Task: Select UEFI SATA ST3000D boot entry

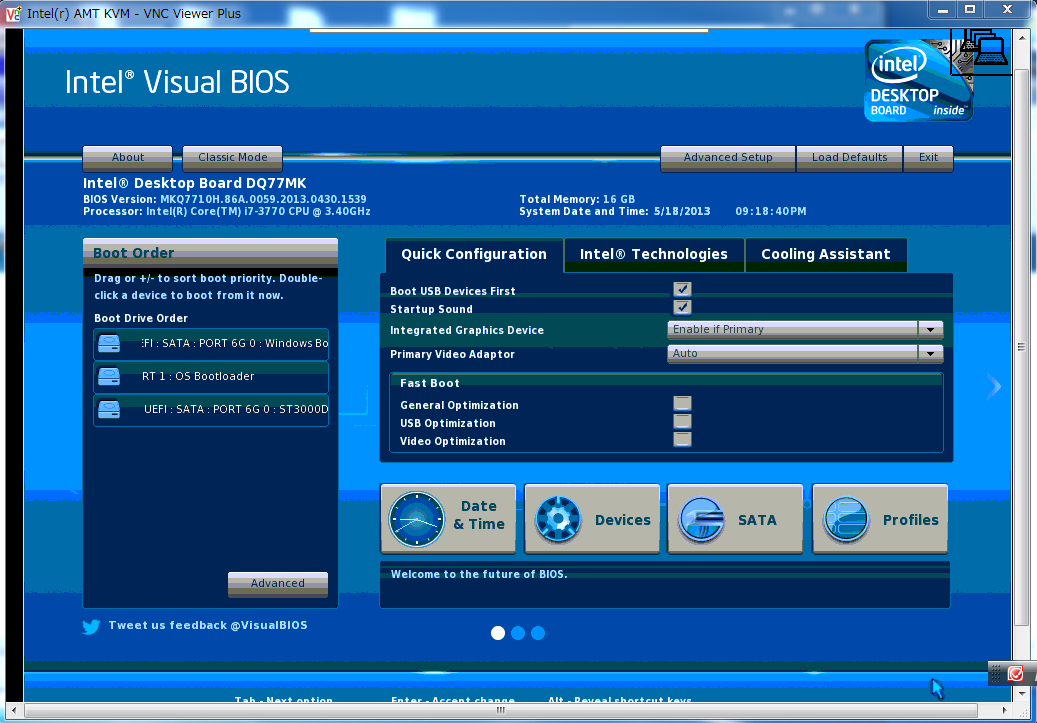Action: [211, 409]
